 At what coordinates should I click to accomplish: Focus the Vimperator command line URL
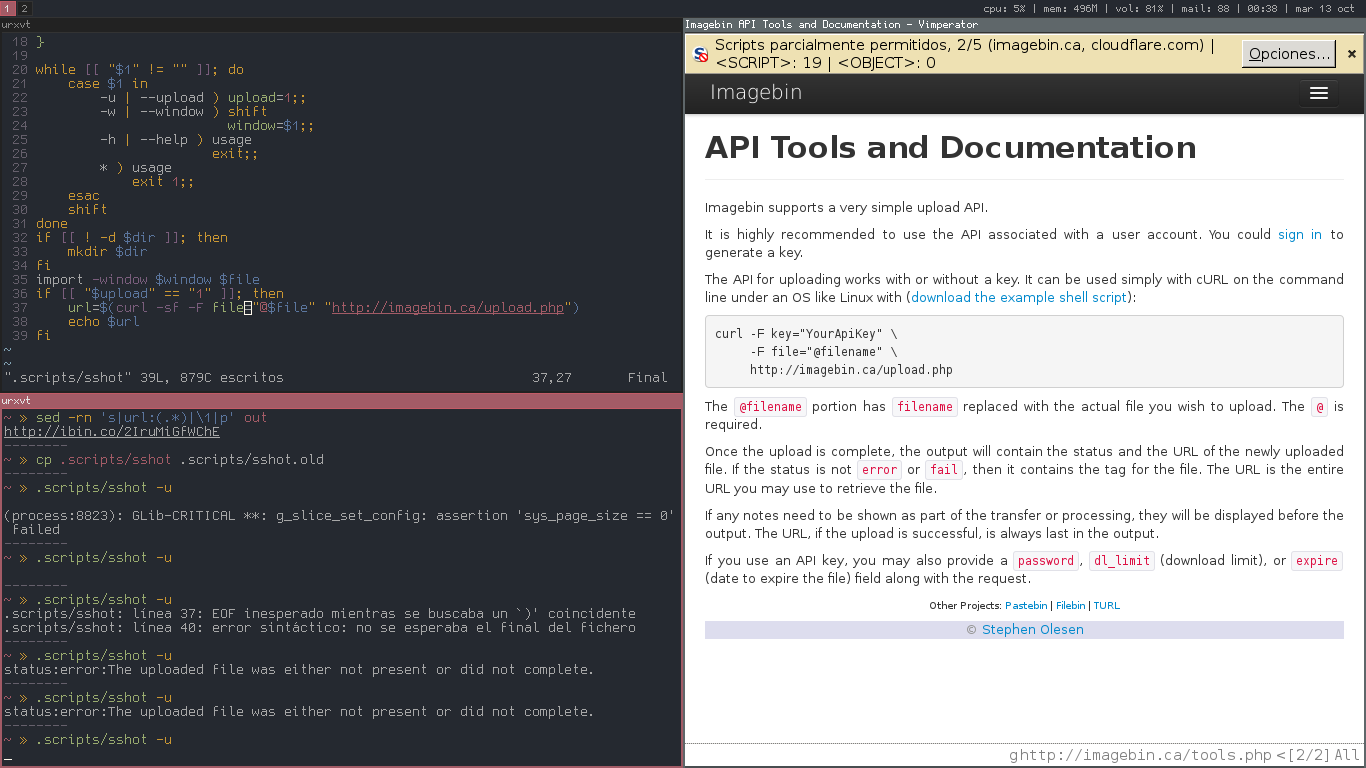point(1140,755)
